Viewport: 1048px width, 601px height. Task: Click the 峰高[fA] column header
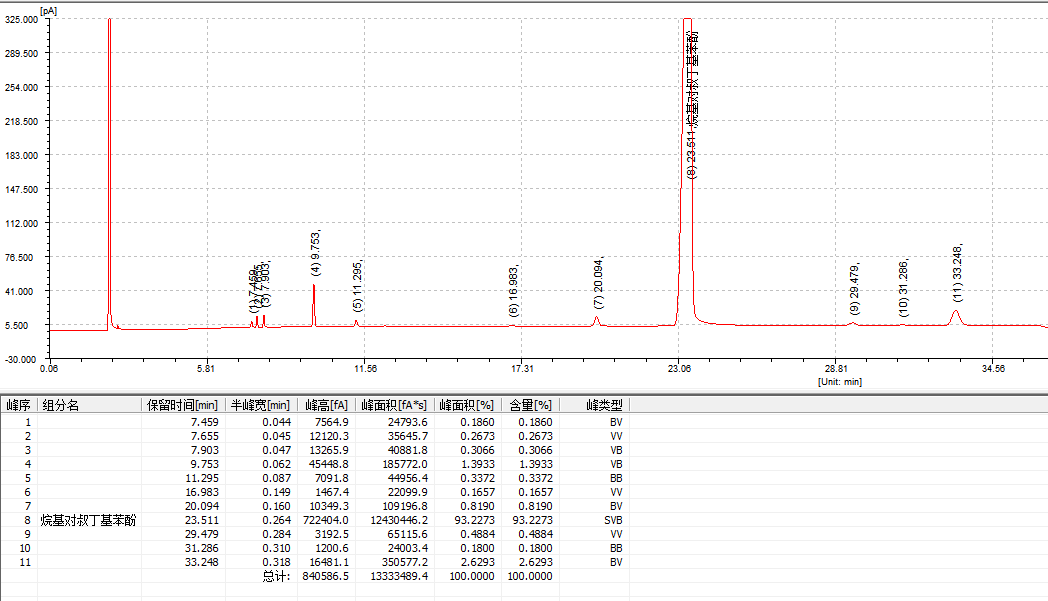(x=326, y=405)
